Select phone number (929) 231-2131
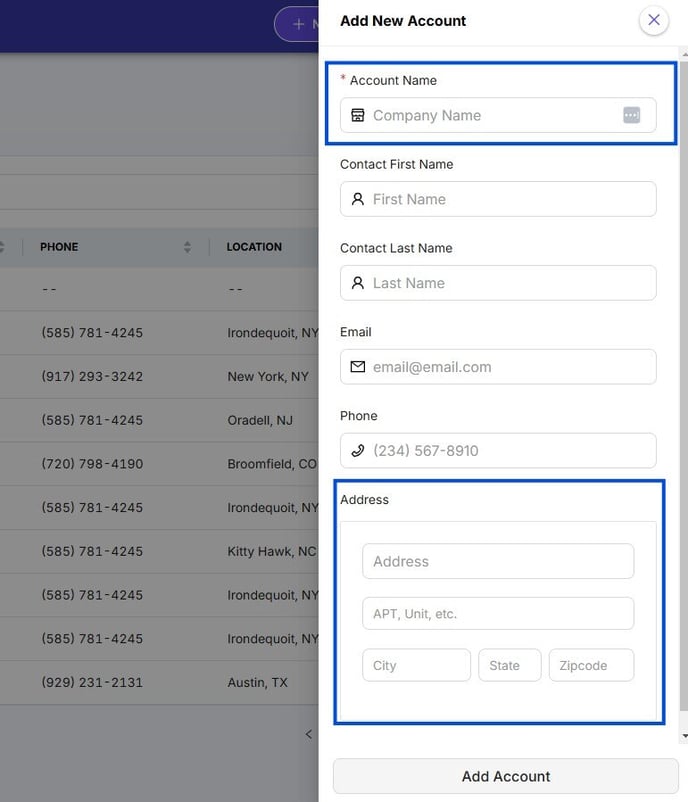Screen dimensions: 688x802 click(x=92, y=682)
